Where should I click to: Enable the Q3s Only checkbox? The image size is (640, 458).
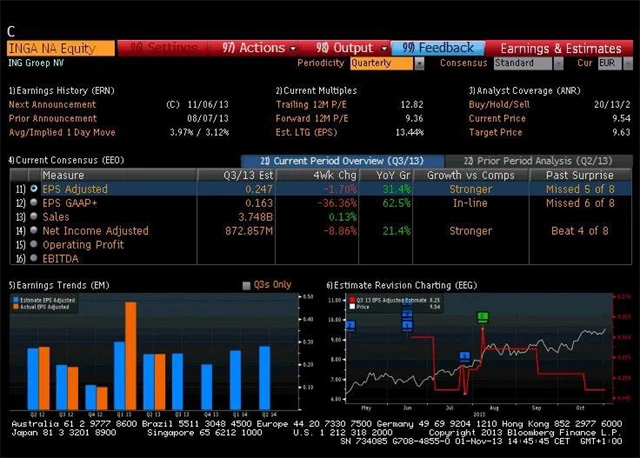(x=247, y=285)
